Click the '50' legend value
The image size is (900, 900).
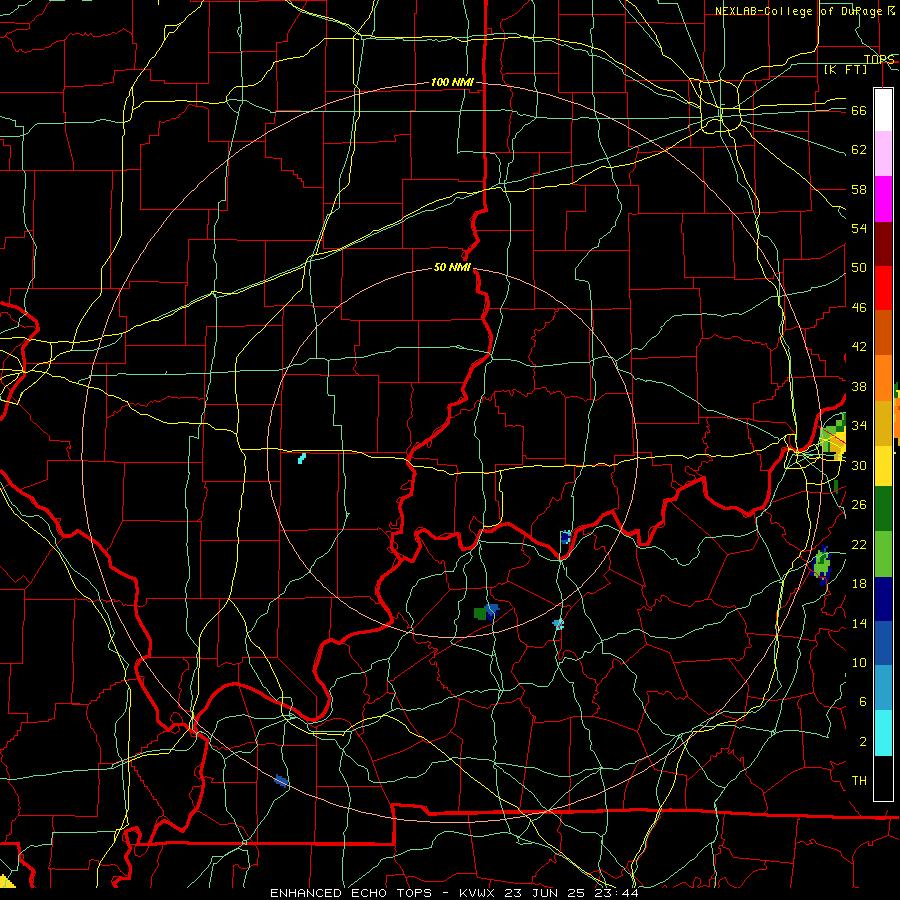859,268
